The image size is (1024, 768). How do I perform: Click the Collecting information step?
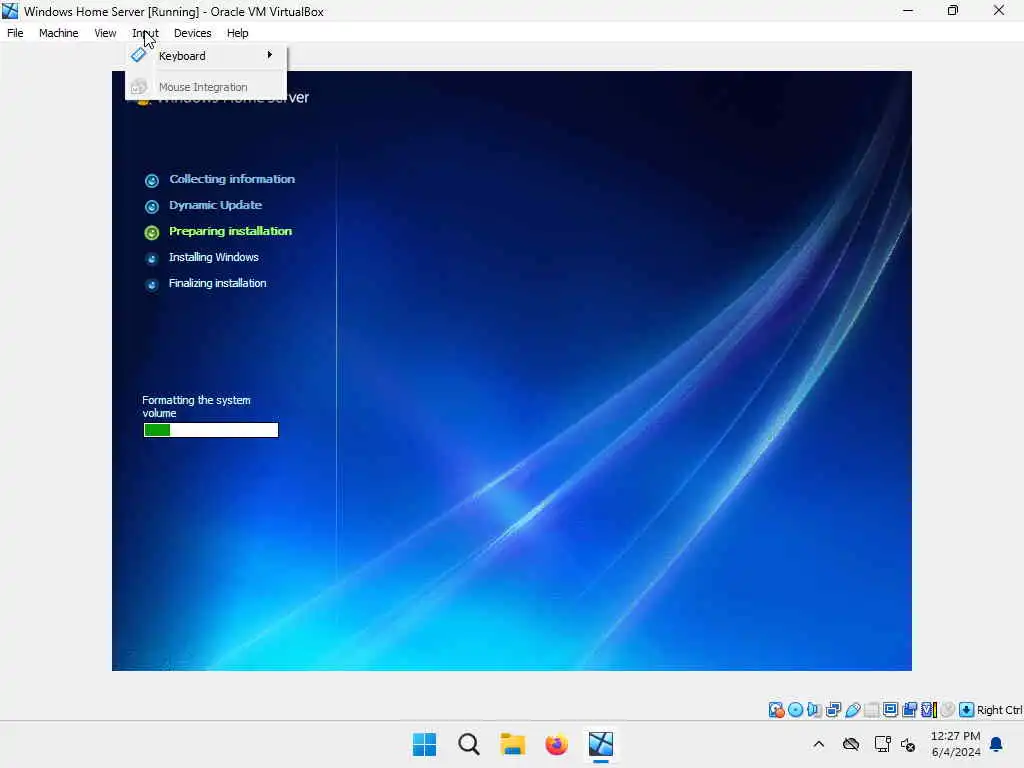coord(232,179)
